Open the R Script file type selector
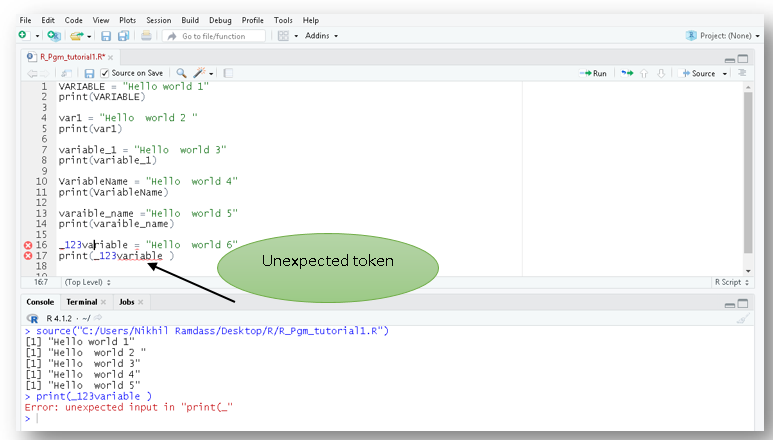This screenshot has width=773, height=440. click(731, 282)
